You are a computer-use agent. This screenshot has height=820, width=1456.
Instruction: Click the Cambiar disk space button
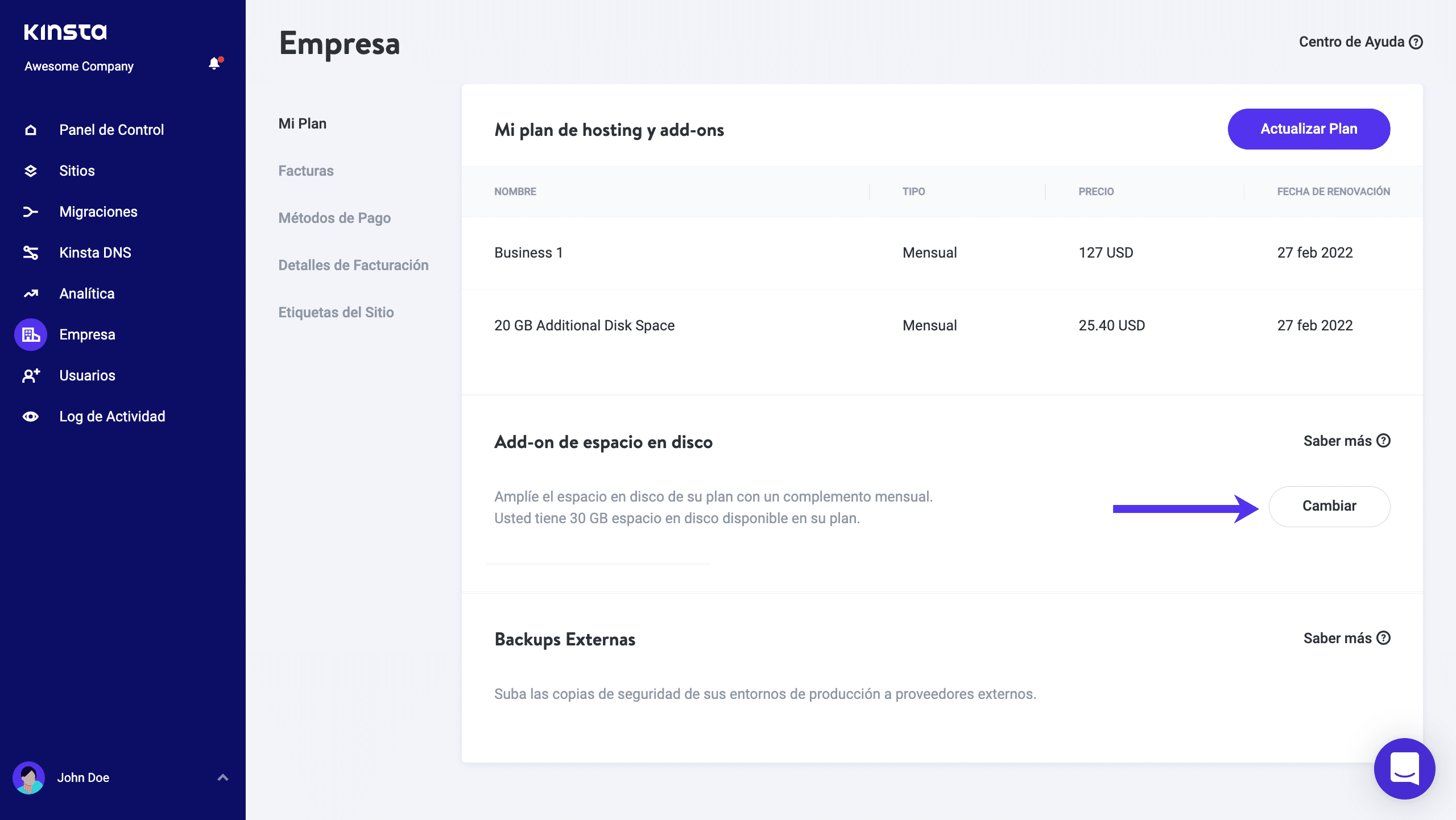(x=1329, y=506)
